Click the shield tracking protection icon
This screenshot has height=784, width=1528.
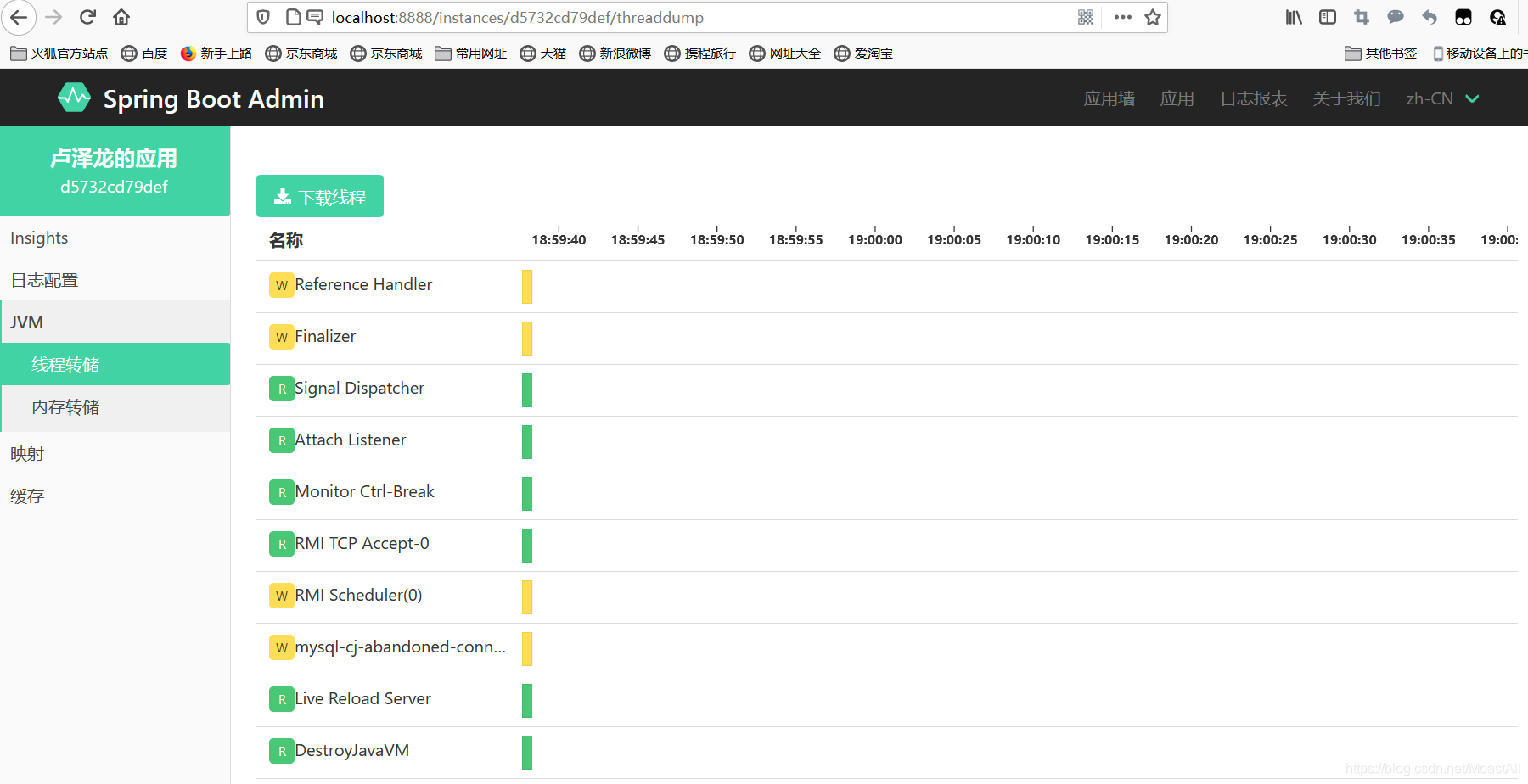(263, 17)
